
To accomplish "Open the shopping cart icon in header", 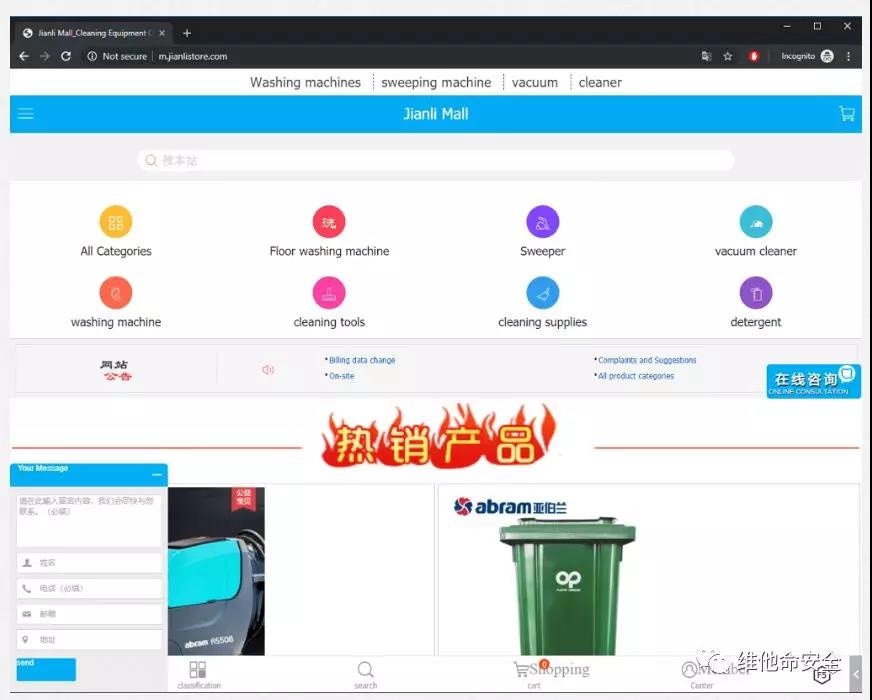I will pos(846,114).
